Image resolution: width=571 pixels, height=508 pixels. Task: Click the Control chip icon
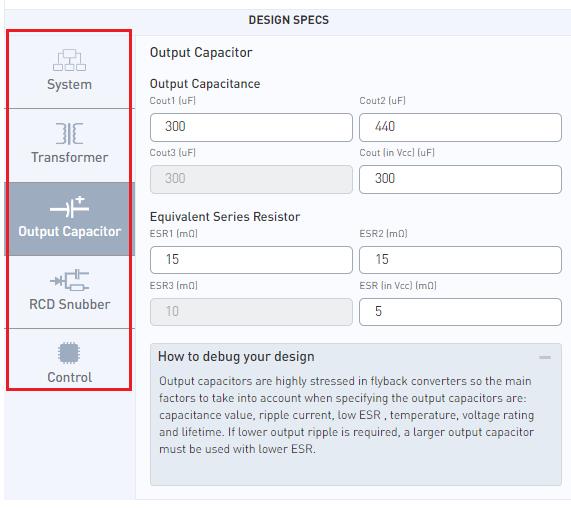click(69, 353)
